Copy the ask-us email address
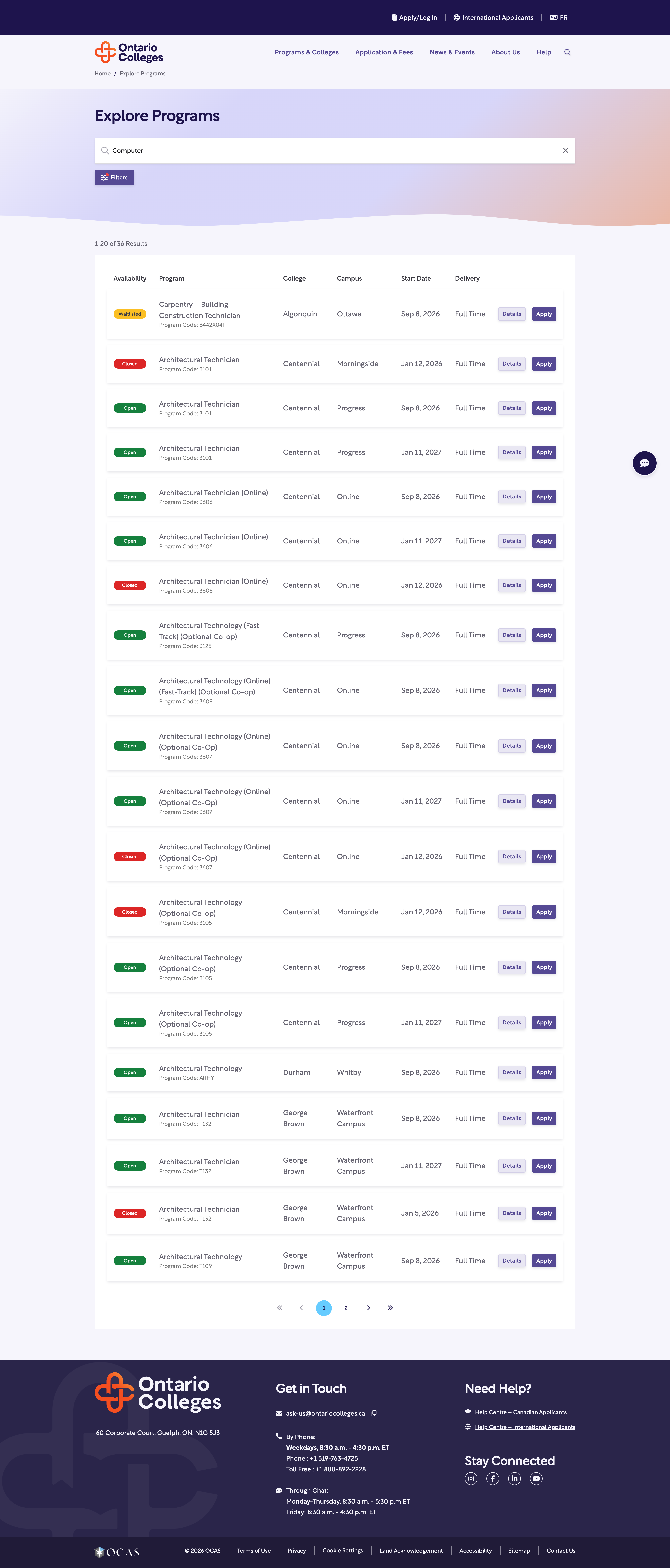Viewport: 670px width, 1568px height. [374, 1413]
